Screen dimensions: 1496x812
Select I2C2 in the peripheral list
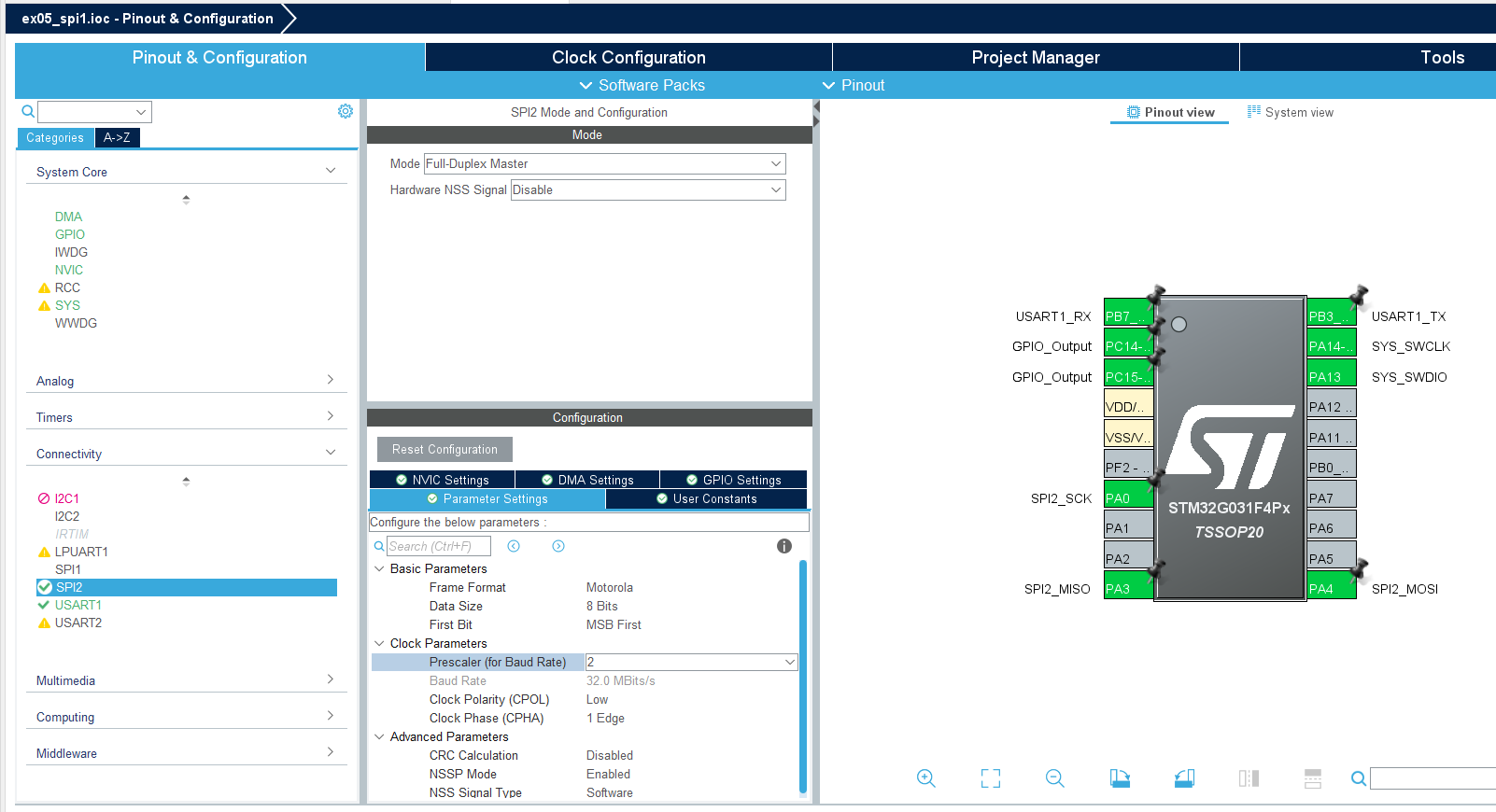point(67,516)
